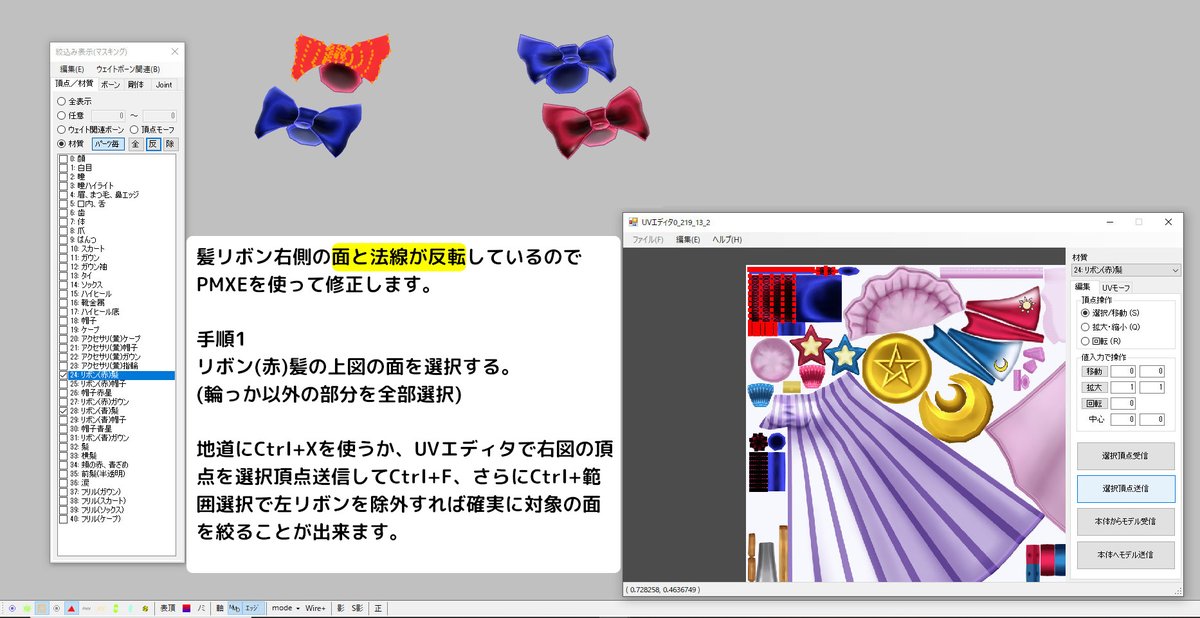Check the 40: フリル(ケープ) material checkbox
Viewport: 1200px width, 618px height.
tap(64, 519)
